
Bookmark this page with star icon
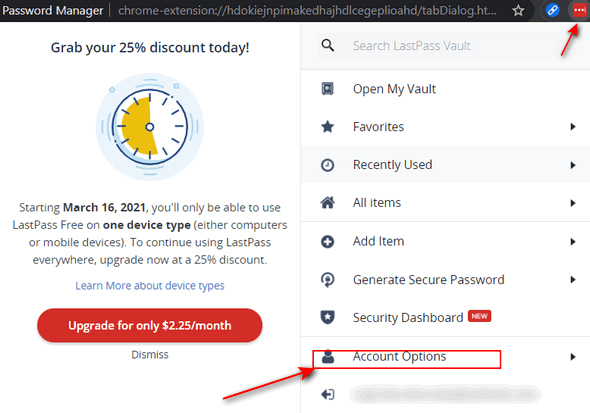point(519,11)
